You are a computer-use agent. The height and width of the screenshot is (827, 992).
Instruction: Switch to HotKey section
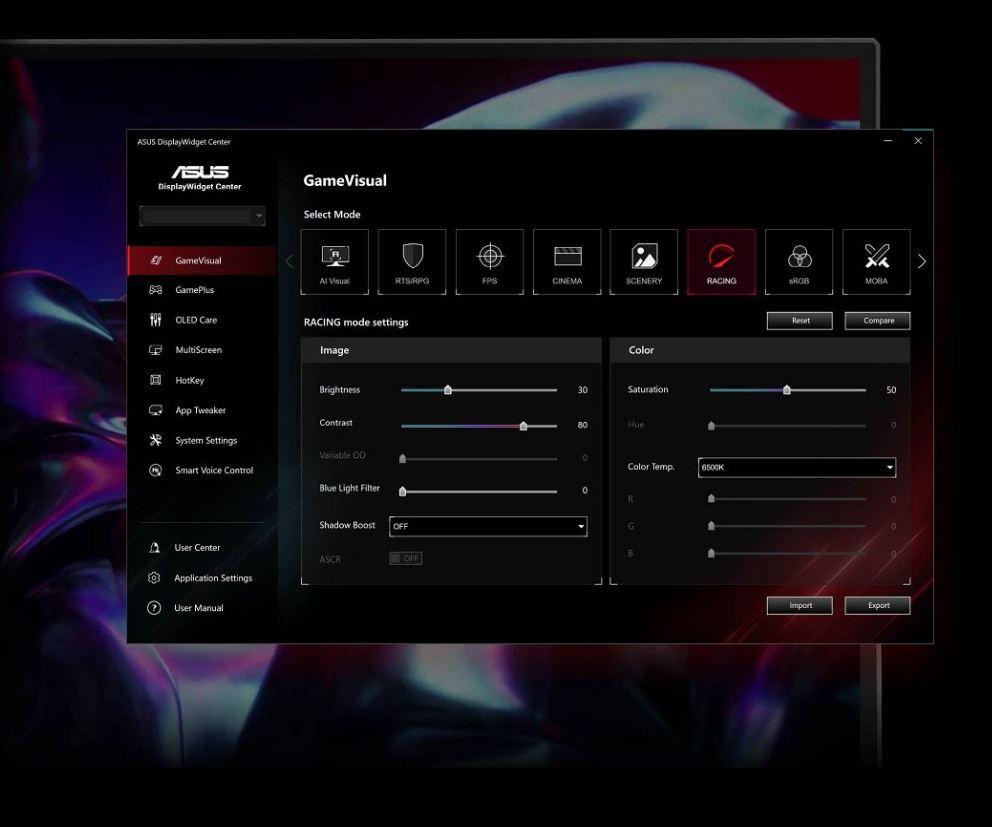click(202, 380)
